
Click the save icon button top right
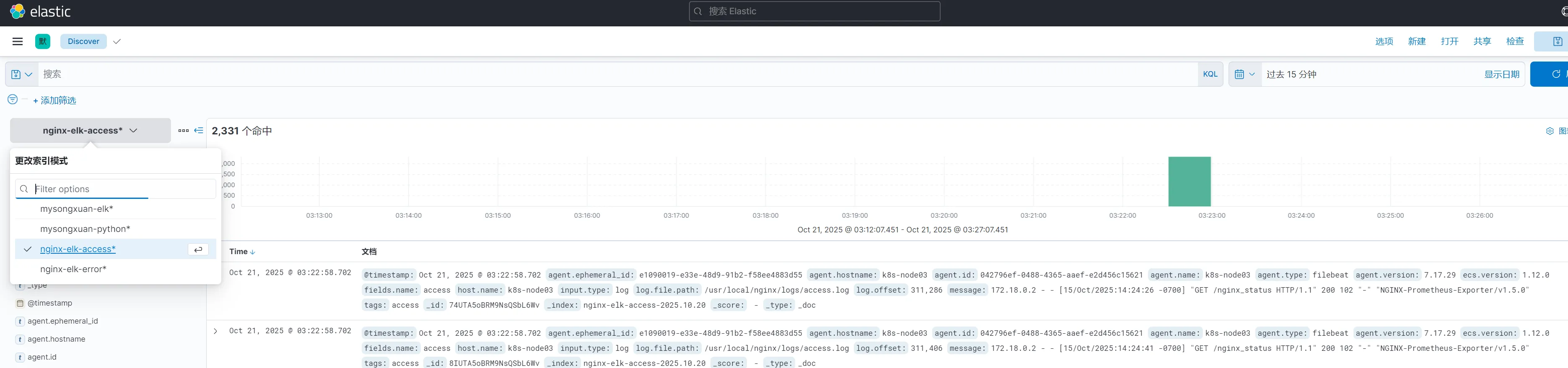click(x=1557, y=41)
